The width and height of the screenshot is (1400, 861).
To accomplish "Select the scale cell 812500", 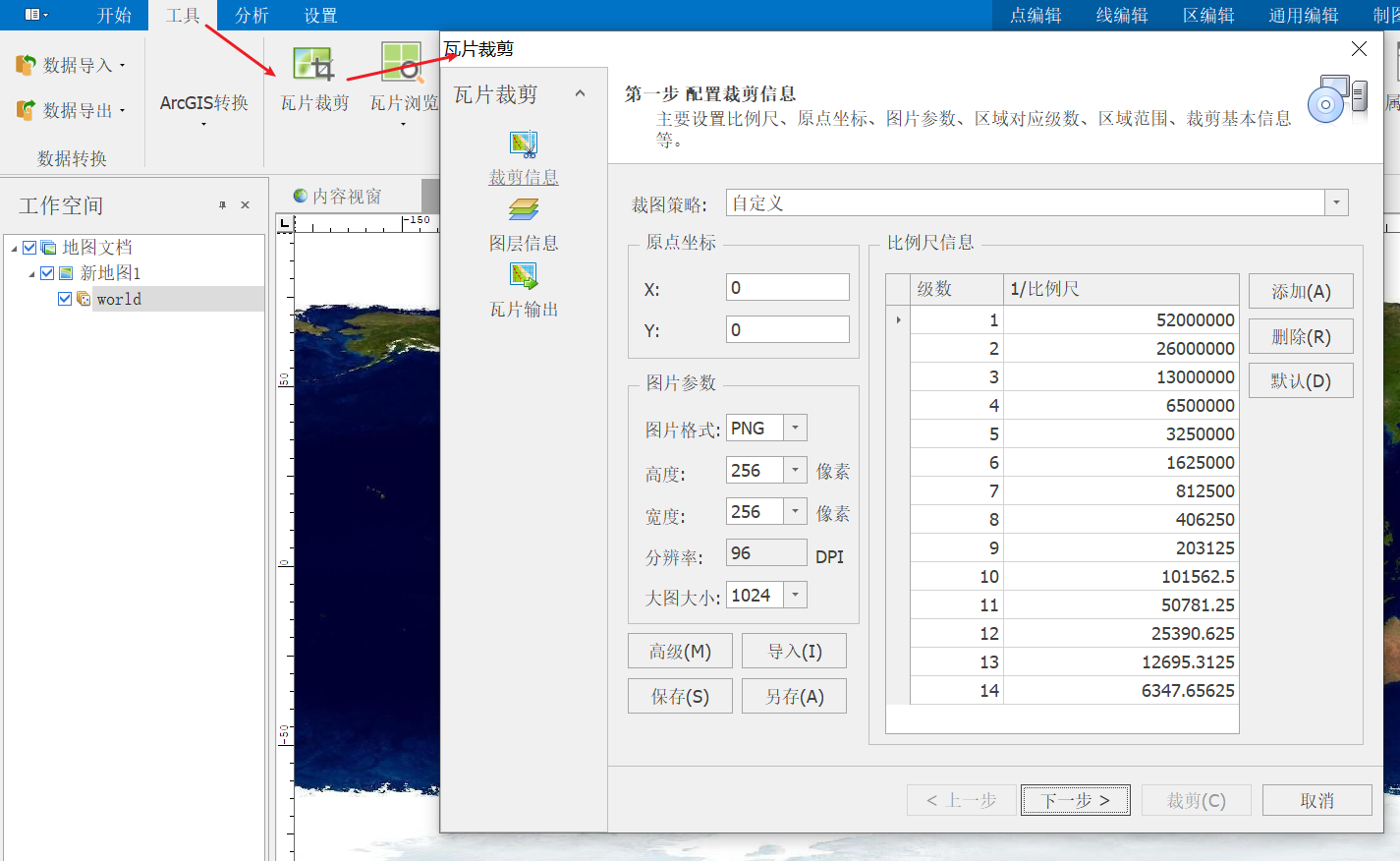I will click(x=1121, y=490).
